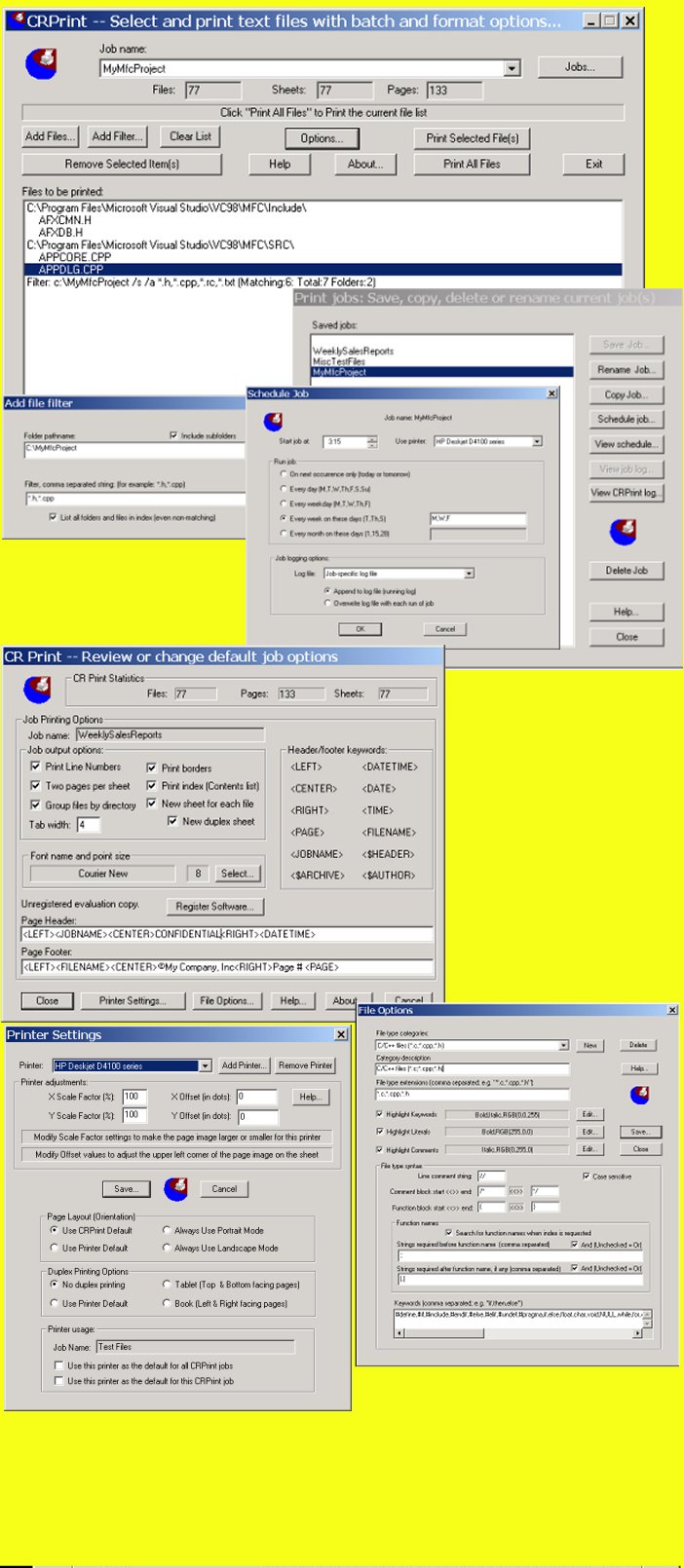Click into the Page Header text field
The height and width of the screenshot is (1568, 684).
point(226,935)
